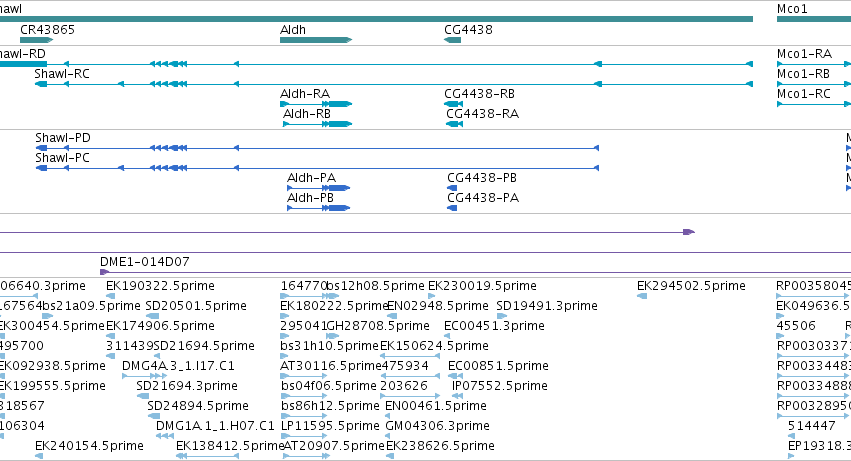Click feature 475934
Viewport: 851px width, 461px height.
tap(405, 366)
